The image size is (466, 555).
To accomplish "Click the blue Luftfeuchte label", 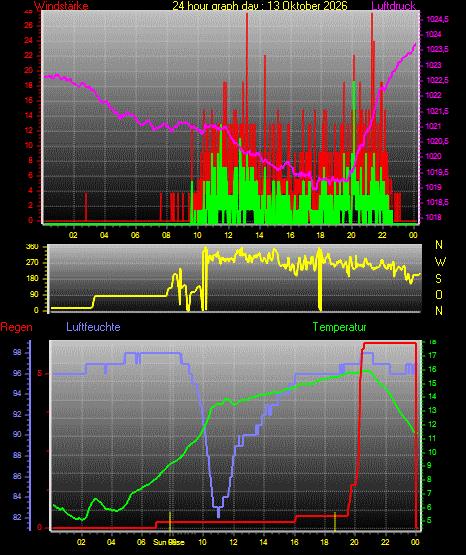I will [x=93, y=327].
